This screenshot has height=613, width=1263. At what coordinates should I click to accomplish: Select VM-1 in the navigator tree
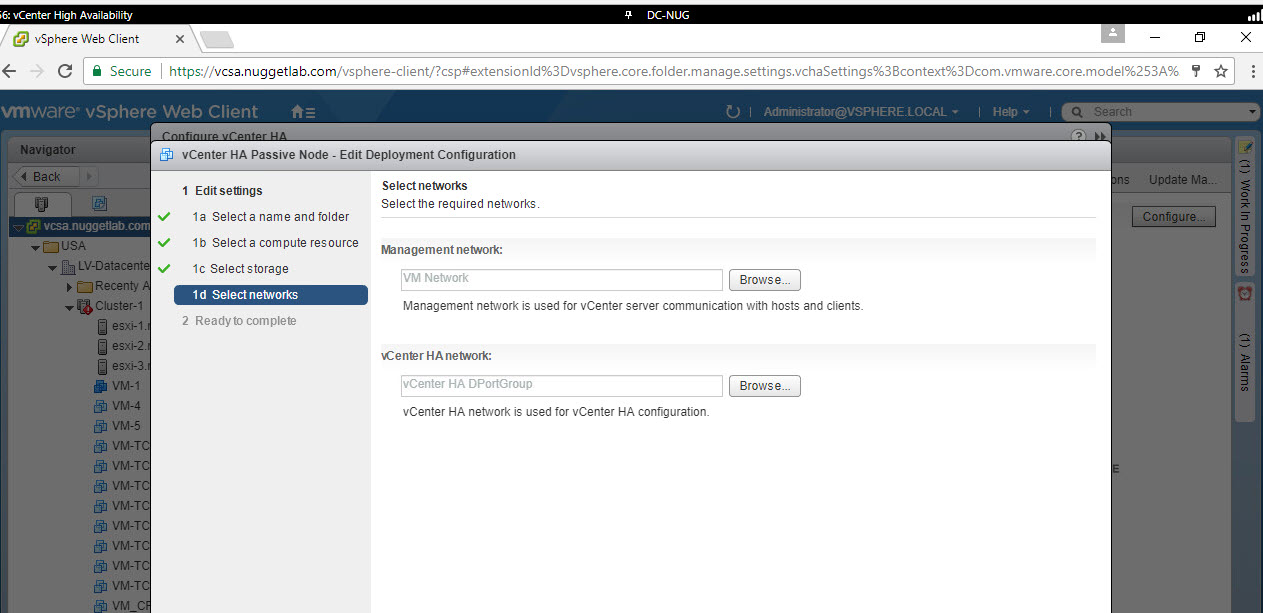125,386
